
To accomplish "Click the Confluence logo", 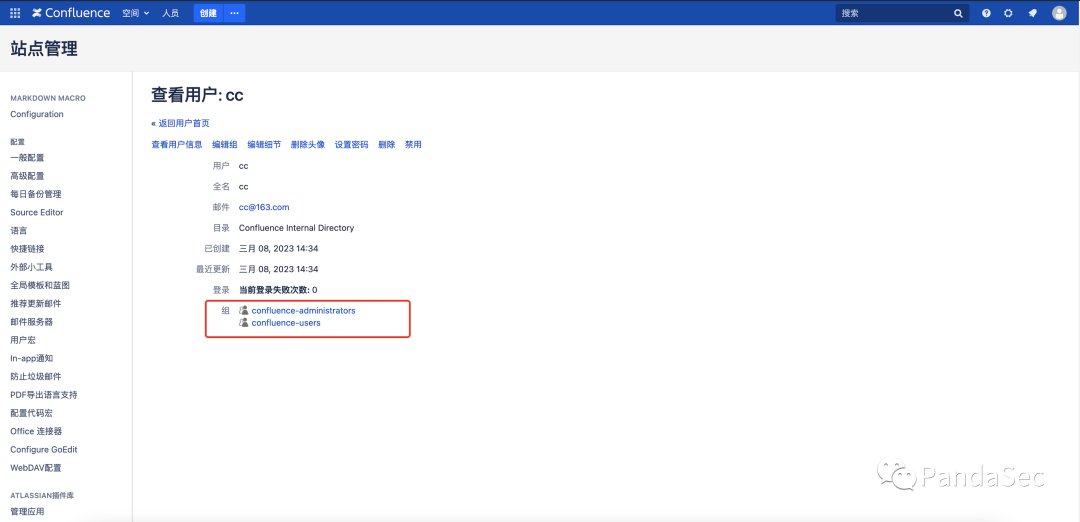I will [x=71, y=13].
